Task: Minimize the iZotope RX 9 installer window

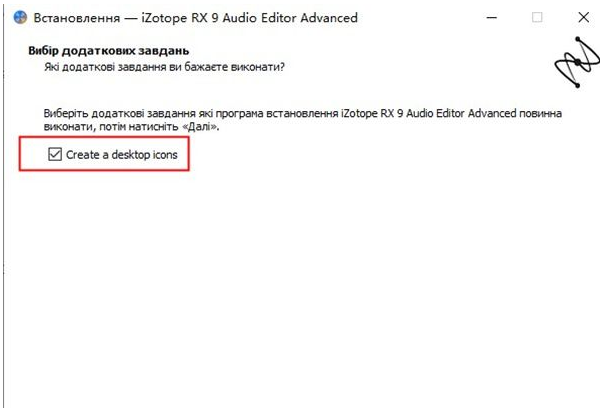Action: click(x=492, y=17)
